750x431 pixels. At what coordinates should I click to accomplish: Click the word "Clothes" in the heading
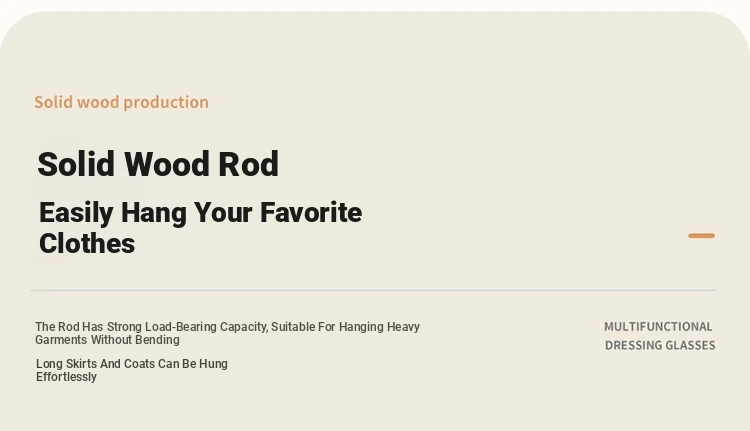(87, 243)
